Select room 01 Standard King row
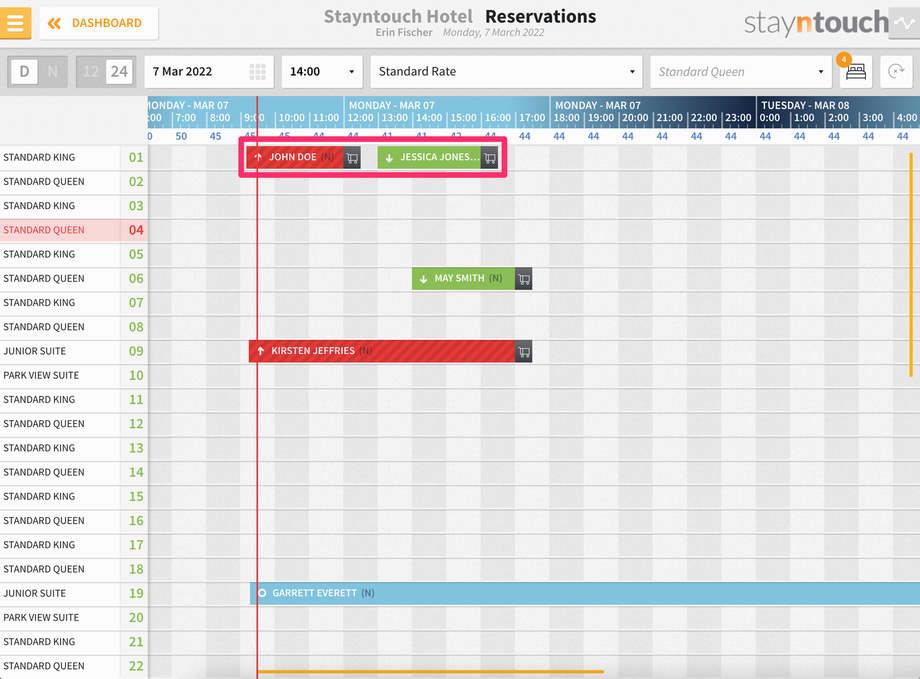The width and height of the screenshot is (920, 679). tap(73, 157)
